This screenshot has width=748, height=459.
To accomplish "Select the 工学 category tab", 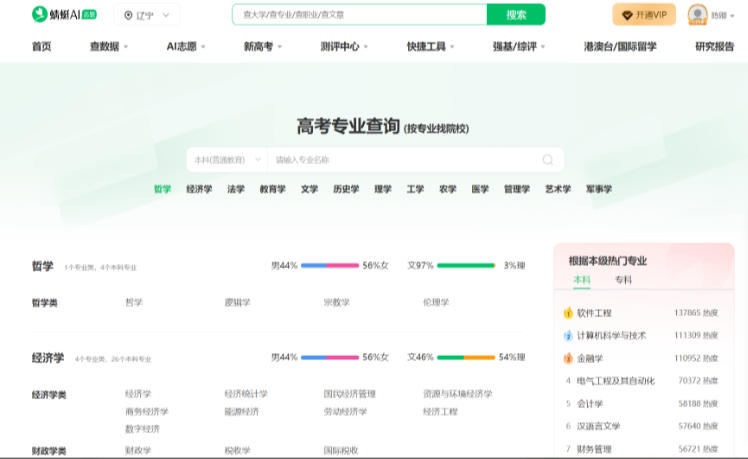I will [x=415, y=189].
